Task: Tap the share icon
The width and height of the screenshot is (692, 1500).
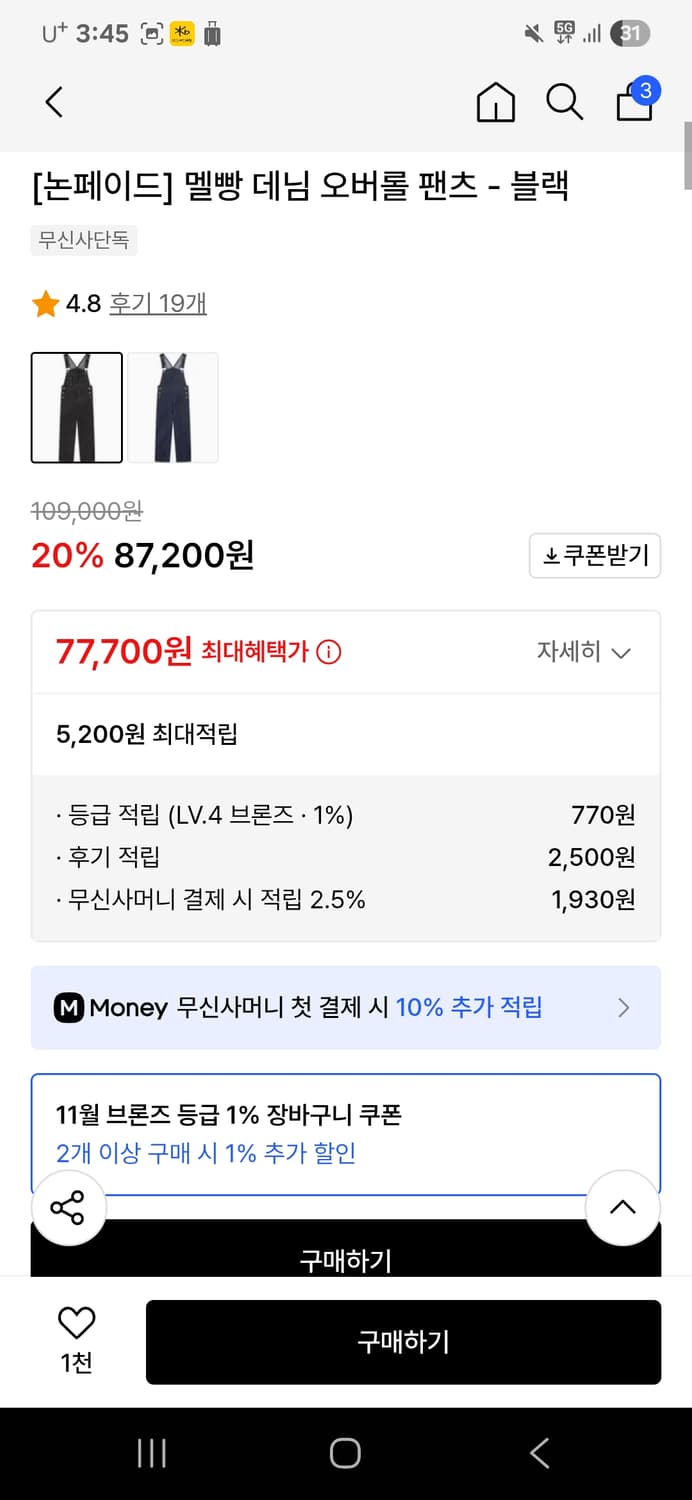Action: pyautogui.click(x=68, y=1208)
